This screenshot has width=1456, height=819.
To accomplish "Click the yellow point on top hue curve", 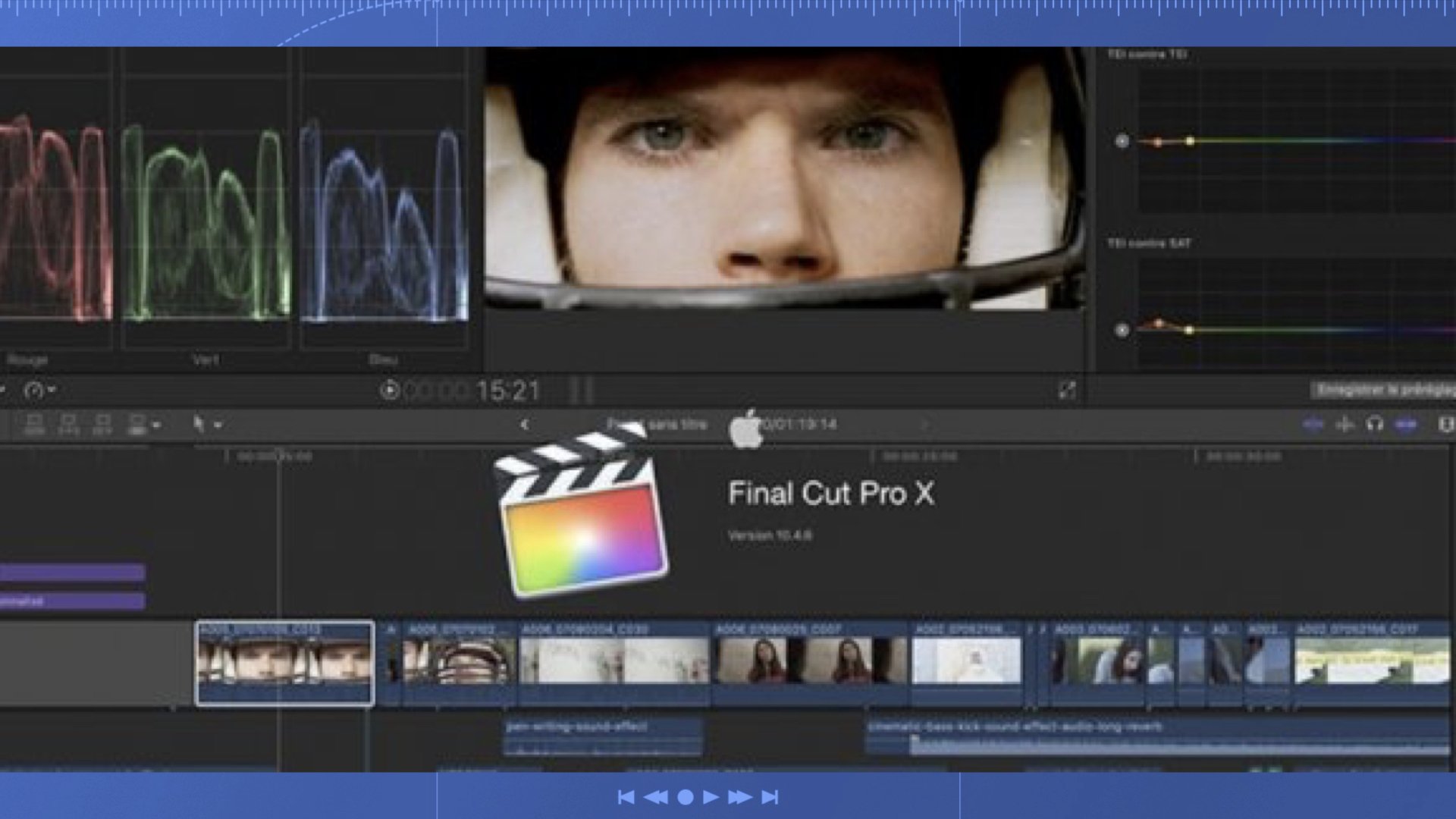I will click(x=1190, y=141).
